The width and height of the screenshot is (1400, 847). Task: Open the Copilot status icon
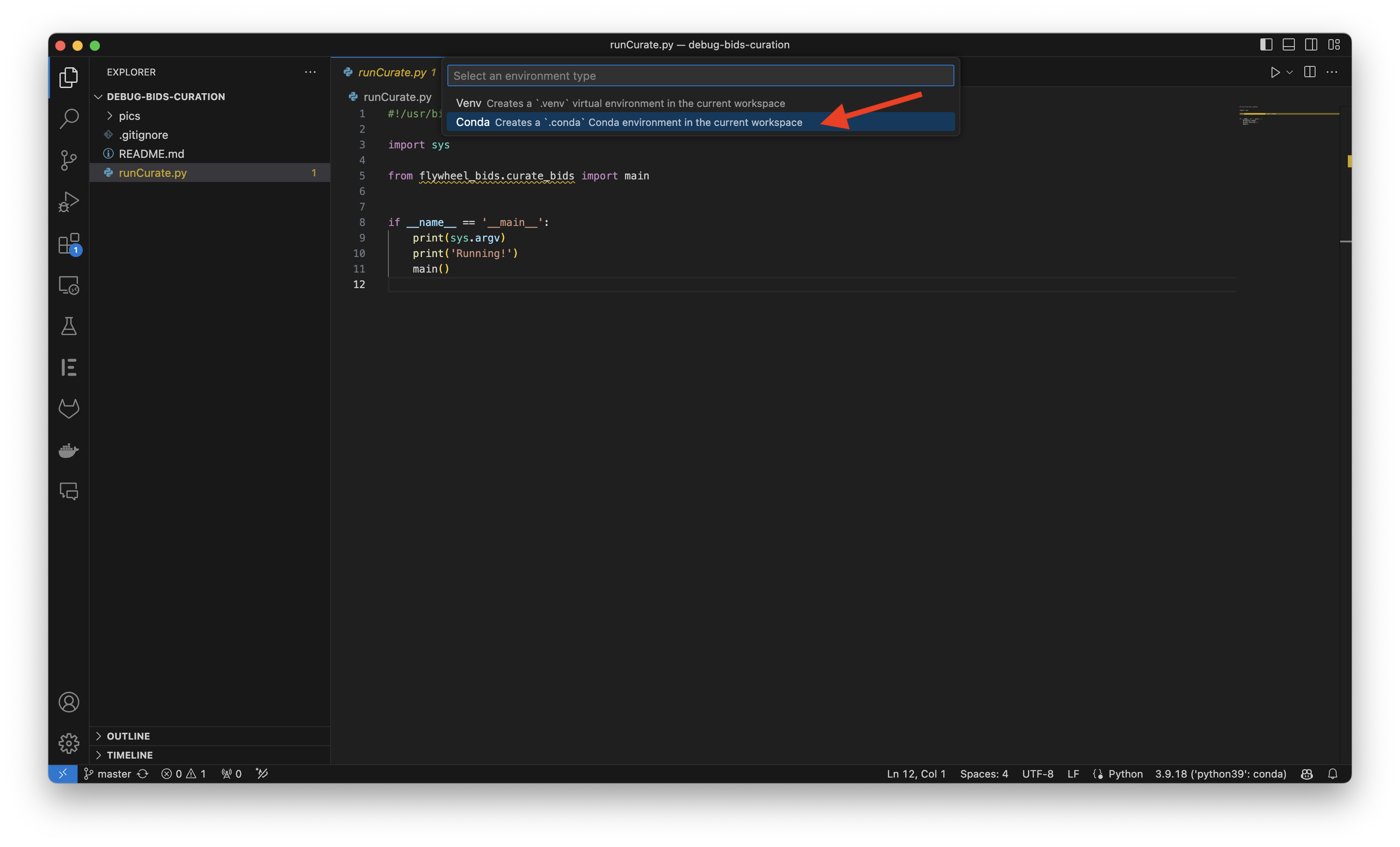point(1306,774)
